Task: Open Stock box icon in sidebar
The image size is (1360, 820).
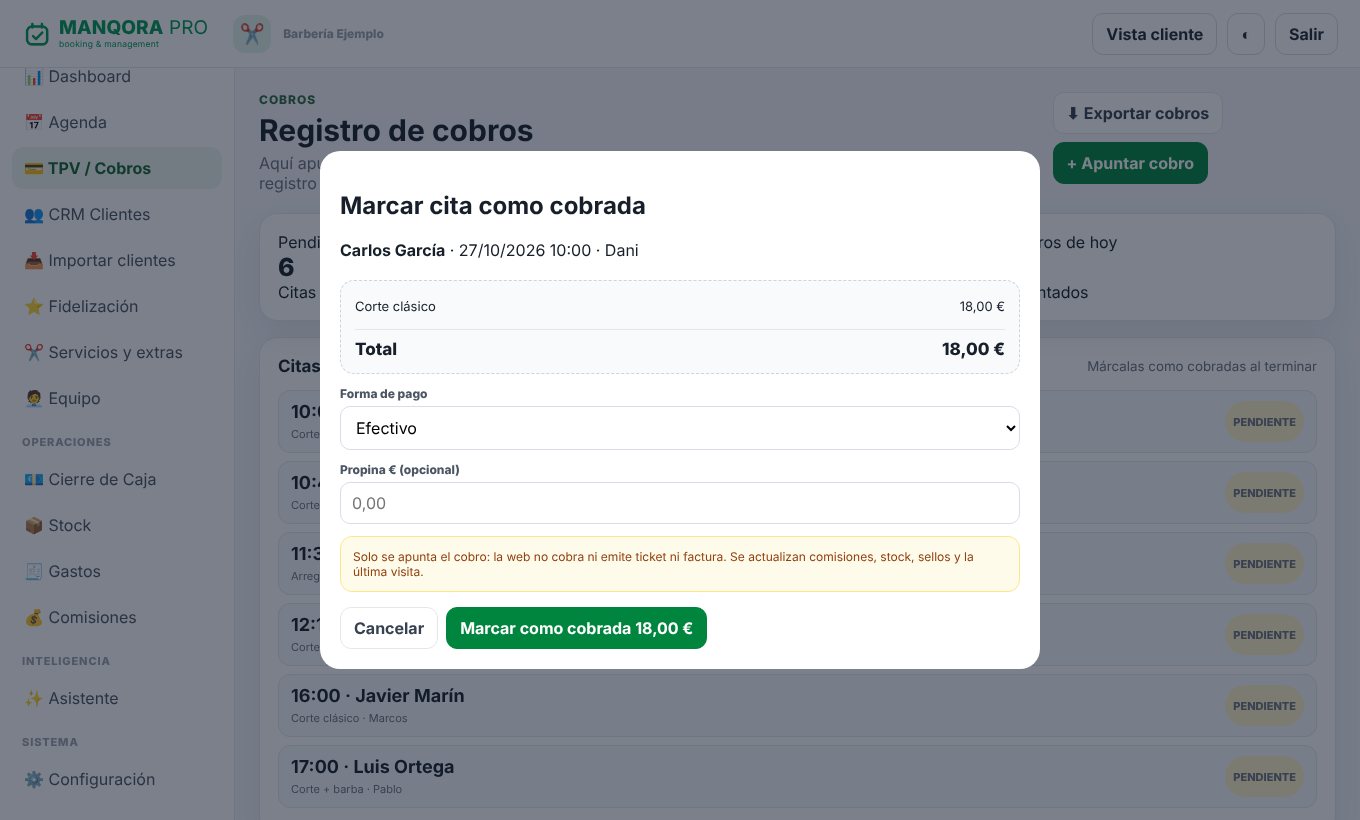Action: 33,526
